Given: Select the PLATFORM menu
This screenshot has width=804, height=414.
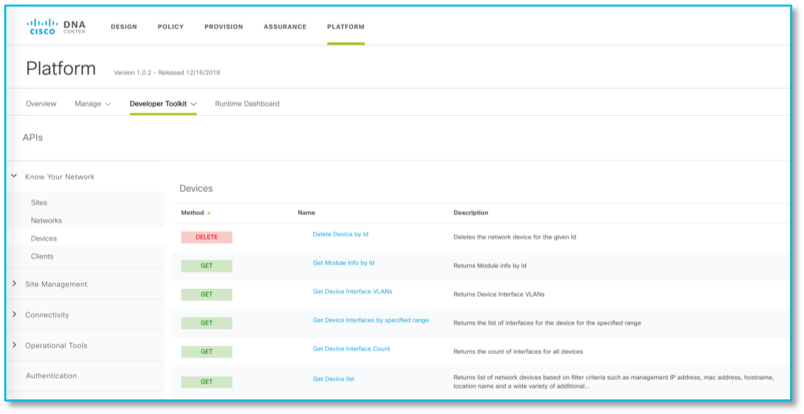Looking at the screenshot, I should [x=346, y=27].
